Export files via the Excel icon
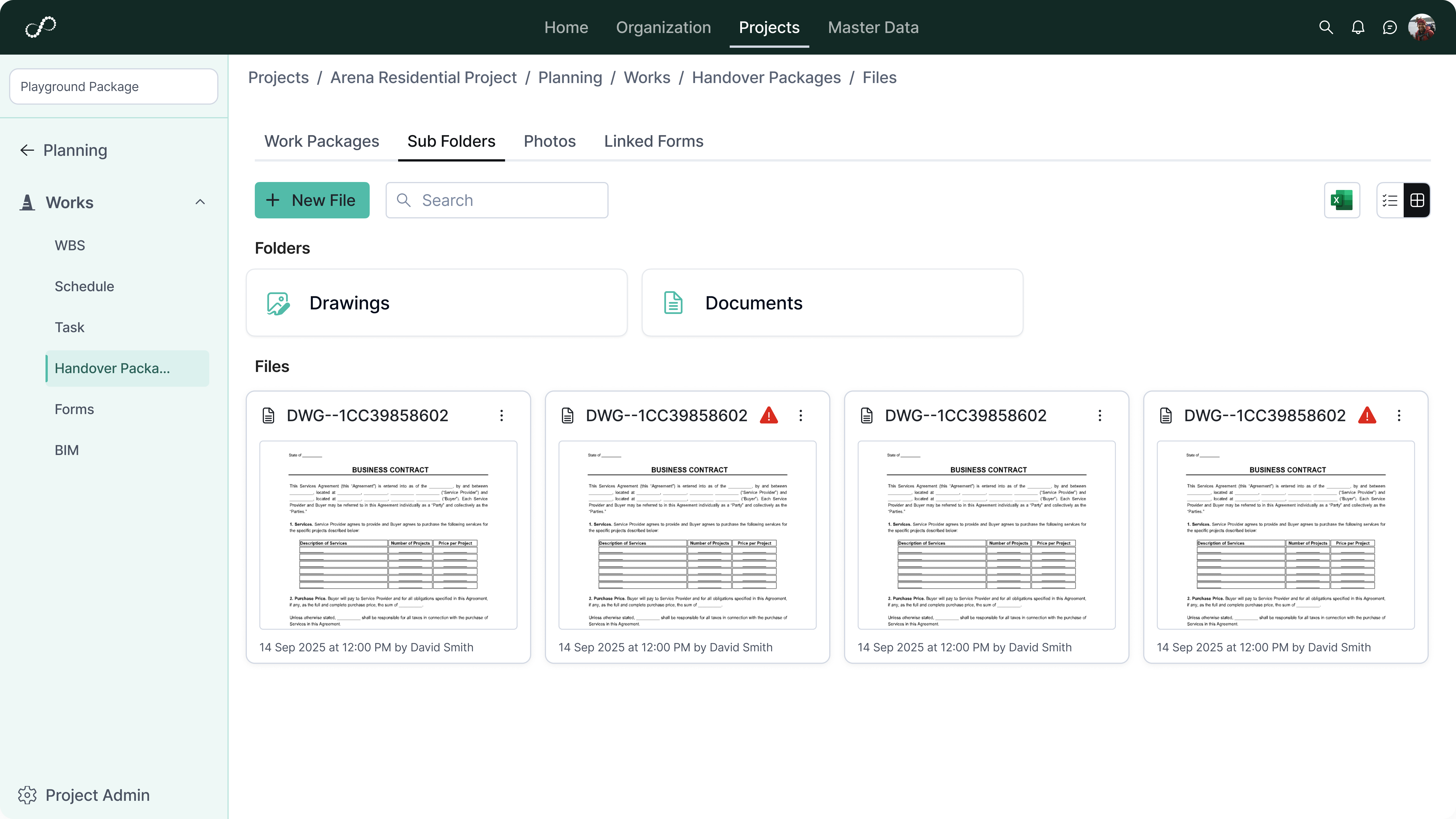1456x819 pixels. pyautogui.click(x=1341, y=200)
